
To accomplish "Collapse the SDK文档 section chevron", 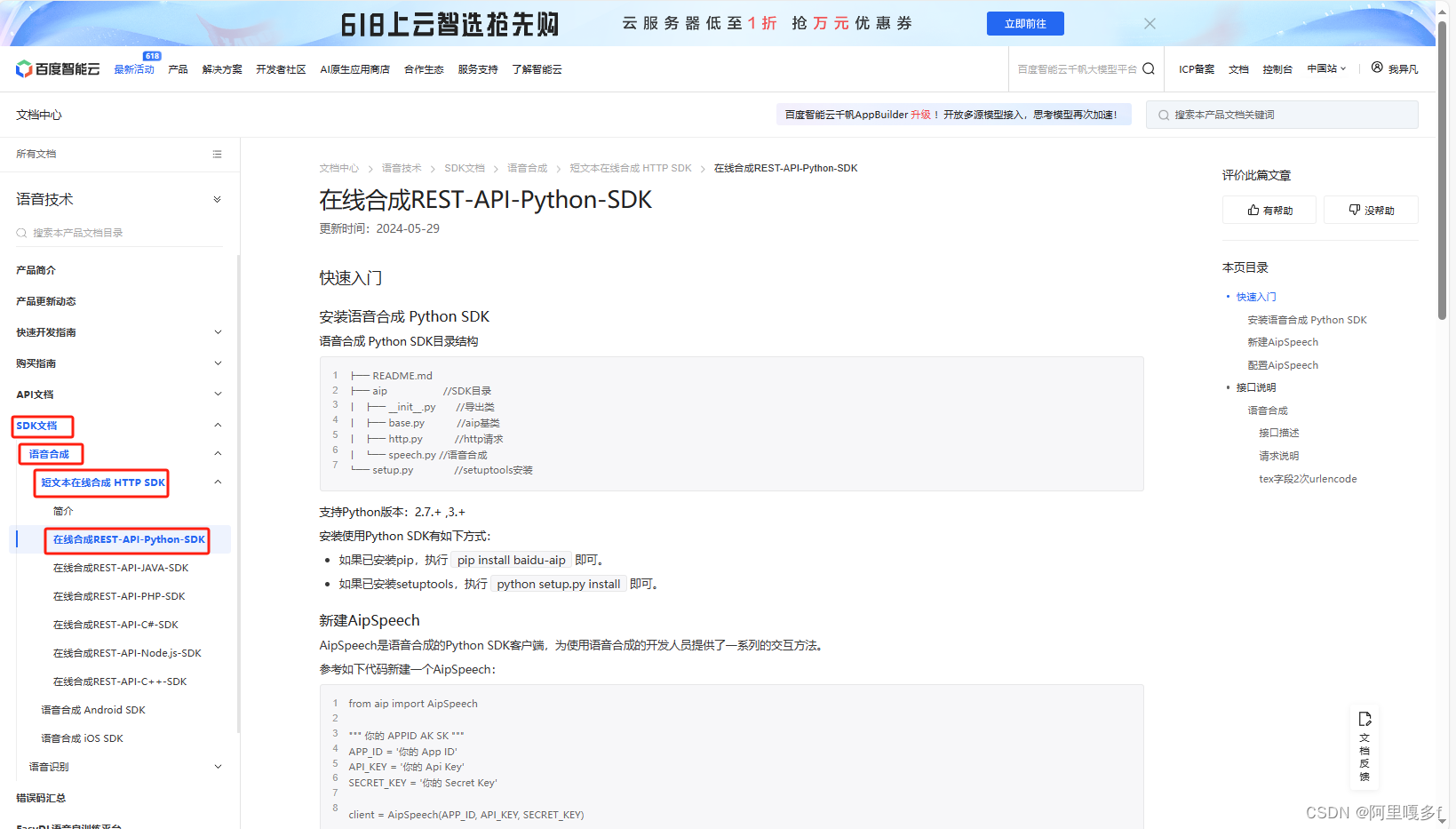I will click(219, 425).
